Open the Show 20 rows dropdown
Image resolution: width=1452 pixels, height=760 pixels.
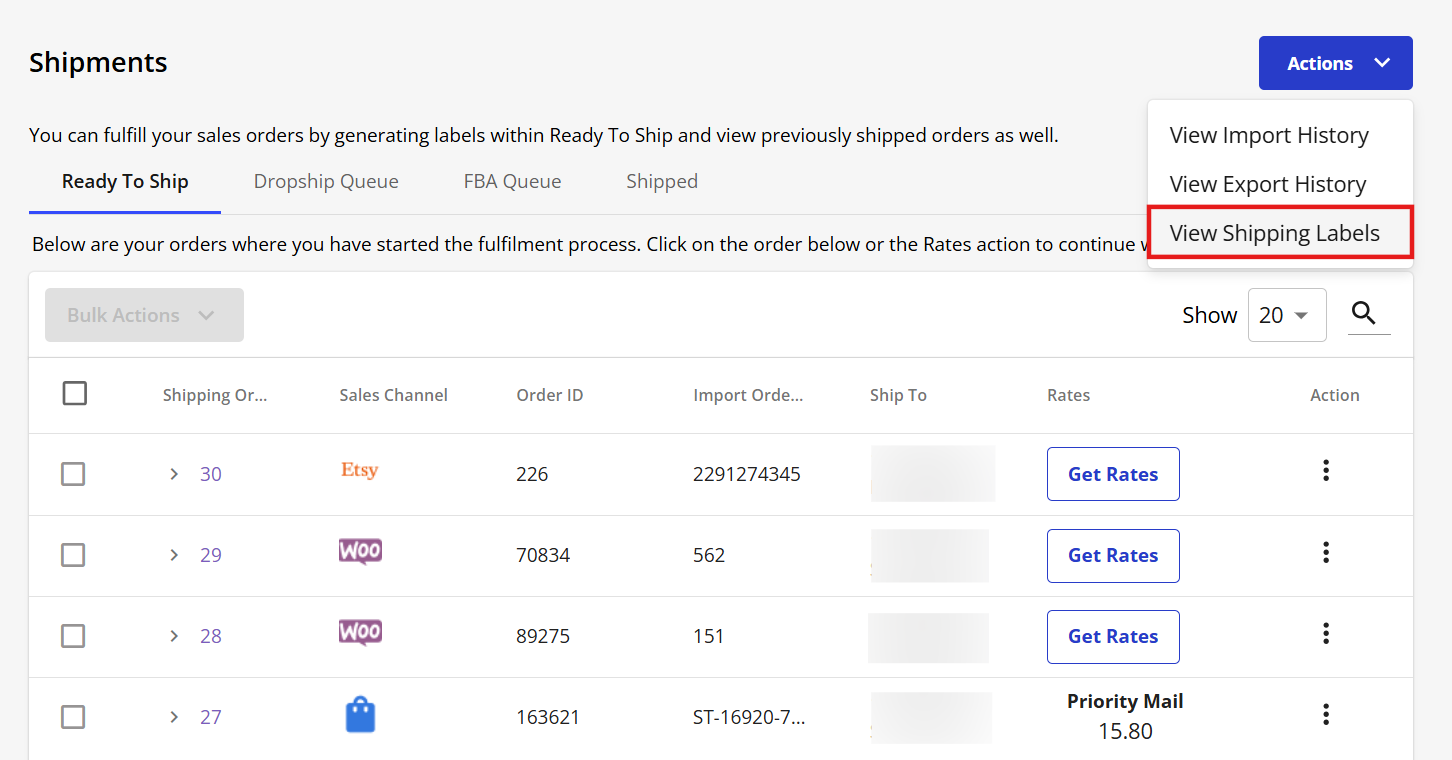(1286, 315)
